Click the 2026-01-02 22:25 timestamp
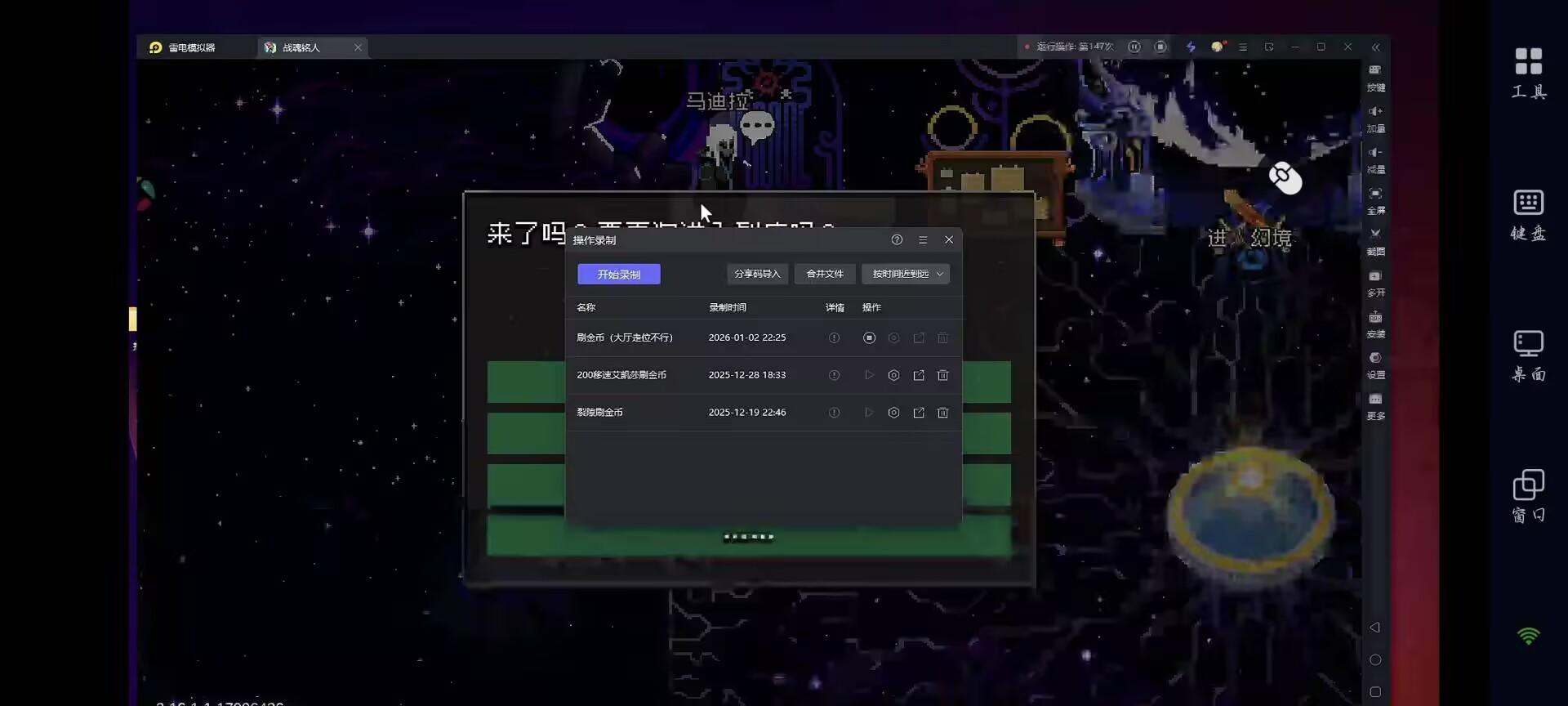This screenshot has width=1568, height=706. pos(747,338)
